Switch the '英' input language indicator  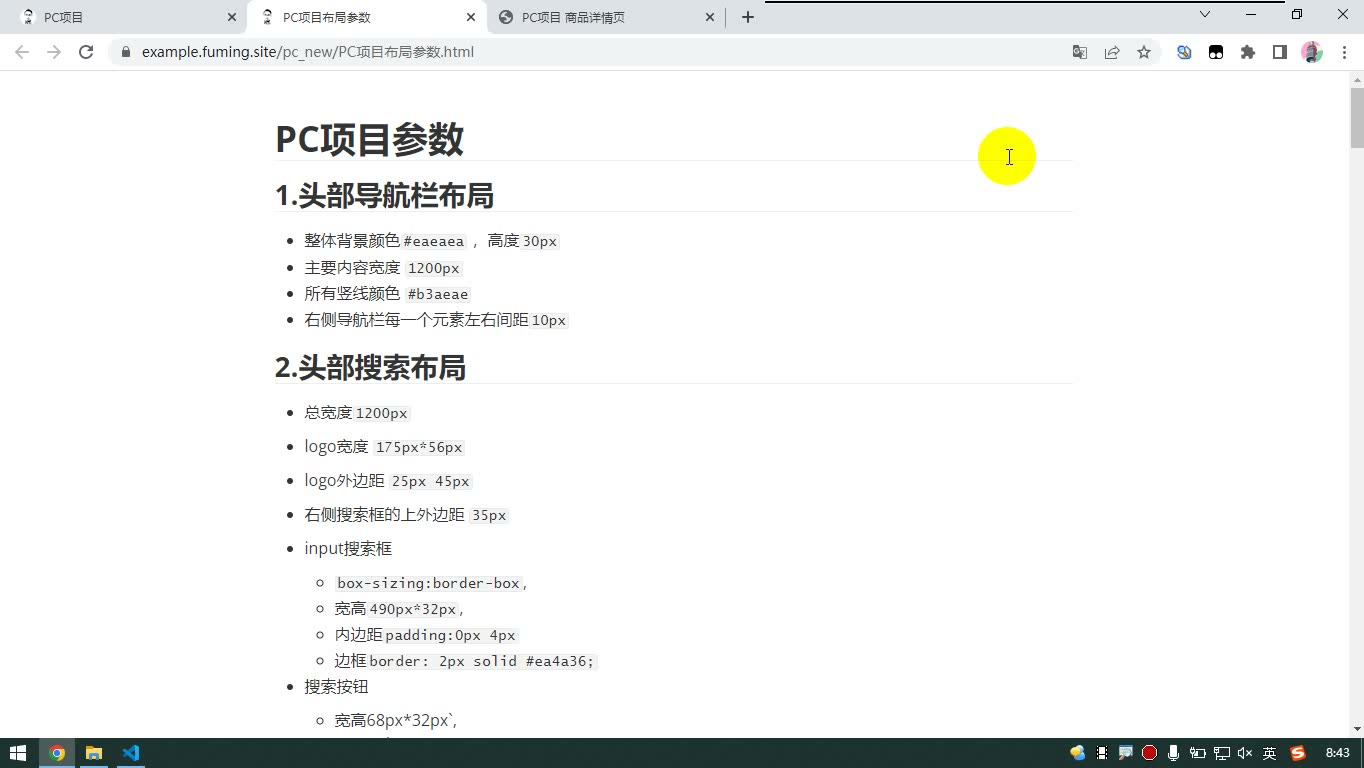[x=1270, y=753]
